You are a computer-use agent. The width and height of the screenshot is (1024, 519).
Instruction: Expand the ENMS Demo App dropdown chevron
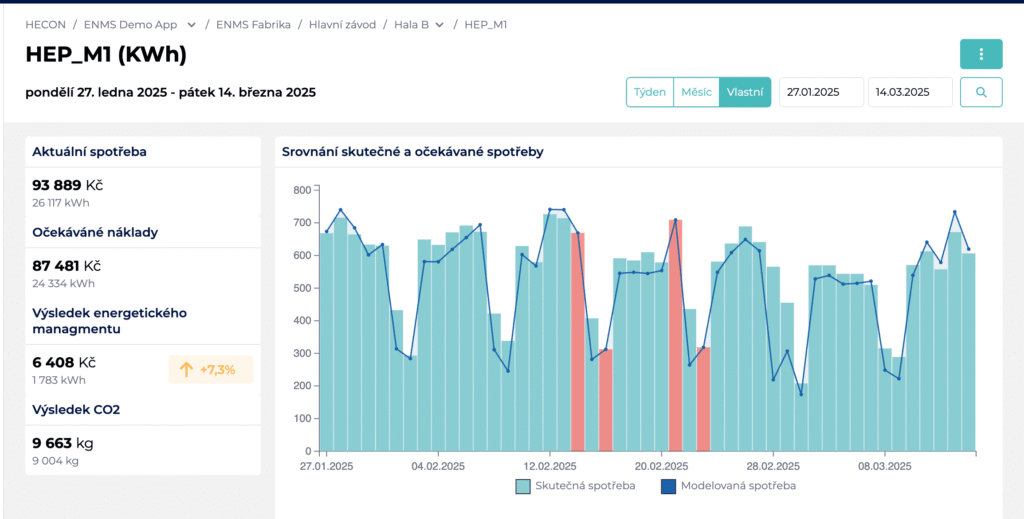191,25
